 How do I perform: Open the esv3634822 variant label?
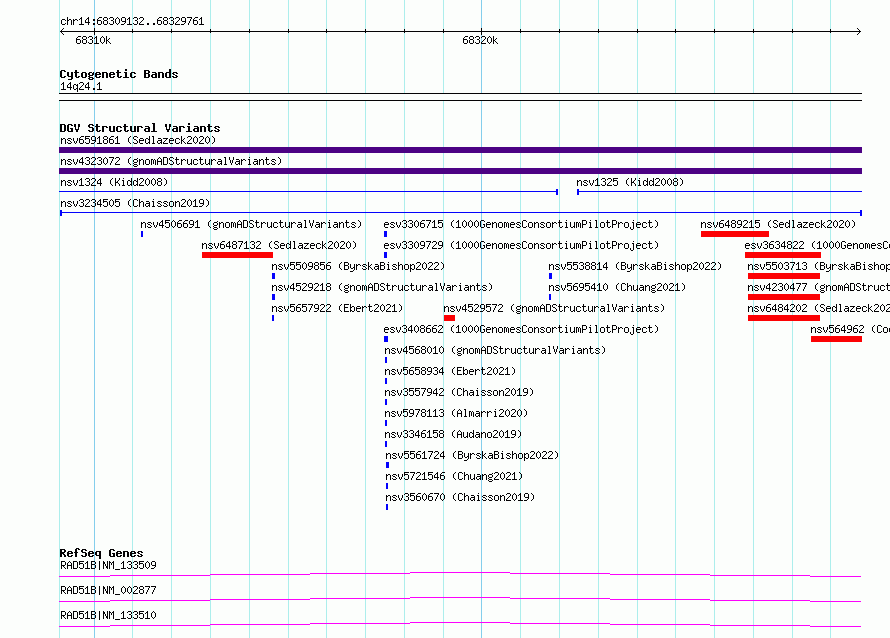tap(817, 245)
